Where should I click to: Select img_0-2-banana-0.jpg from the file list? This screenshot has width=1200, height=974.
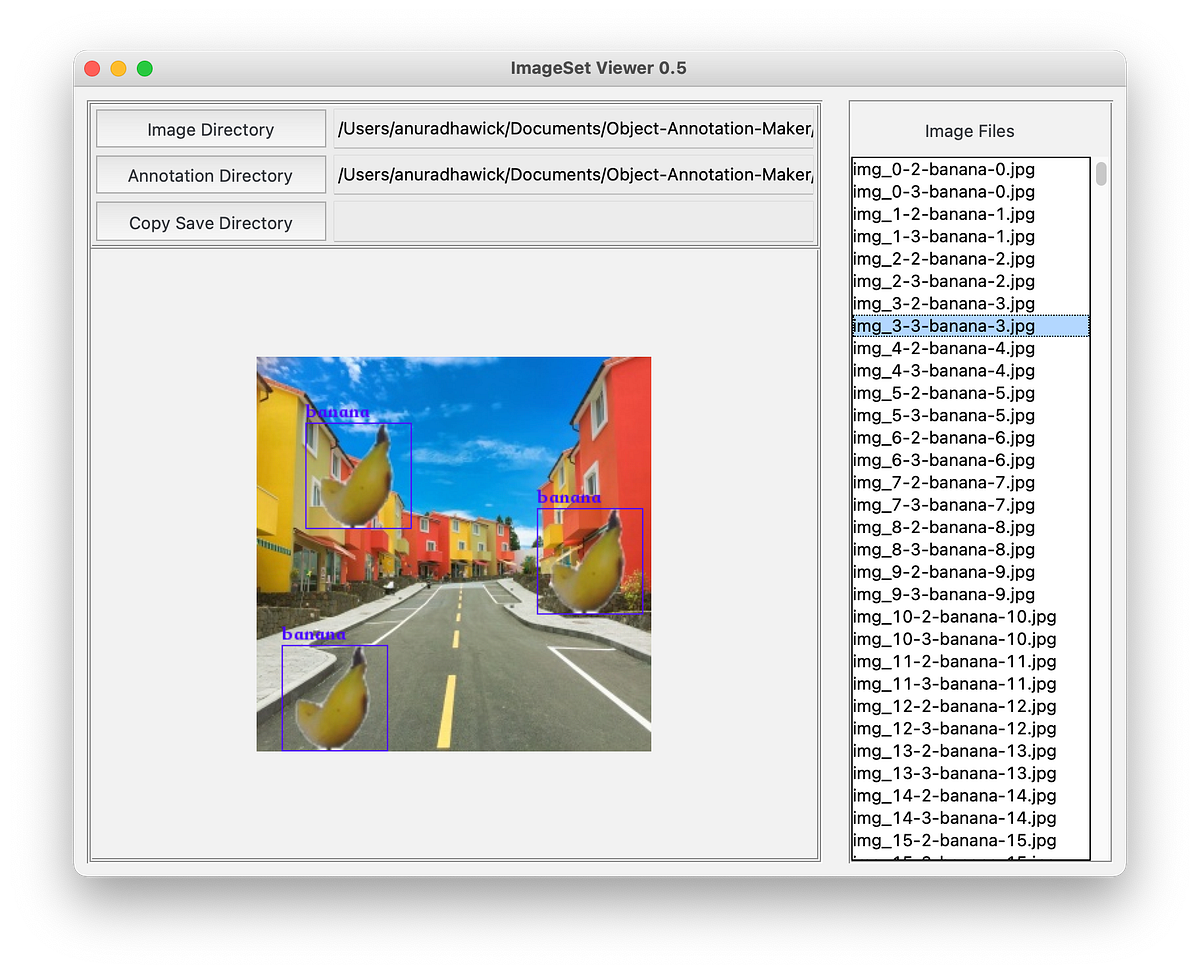[x=943, y=169]
